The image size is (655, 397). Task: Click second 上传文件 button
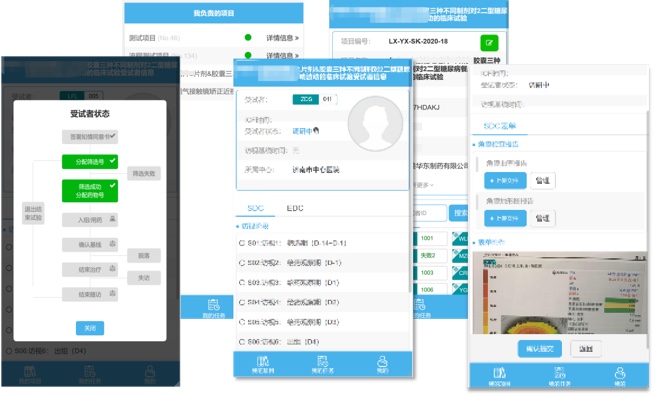[x=505, y=218]
